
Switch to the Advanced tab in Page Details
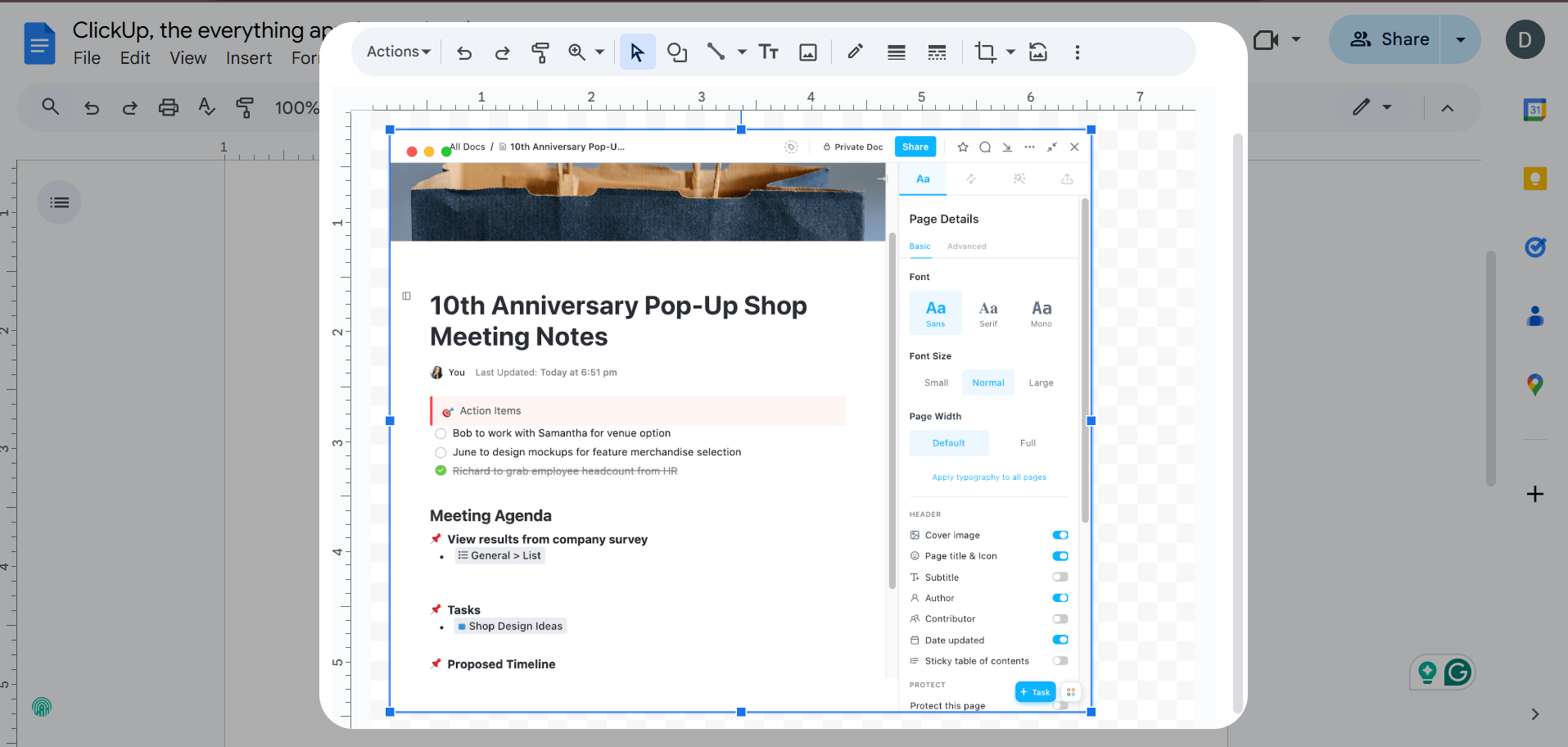[x=967, y=246]
